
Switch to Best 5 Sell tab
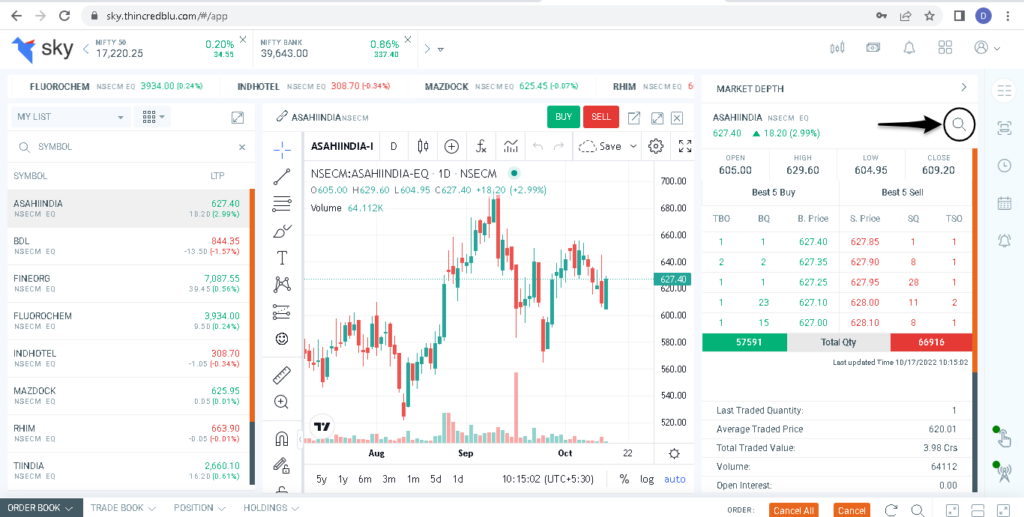click(903, 193)
